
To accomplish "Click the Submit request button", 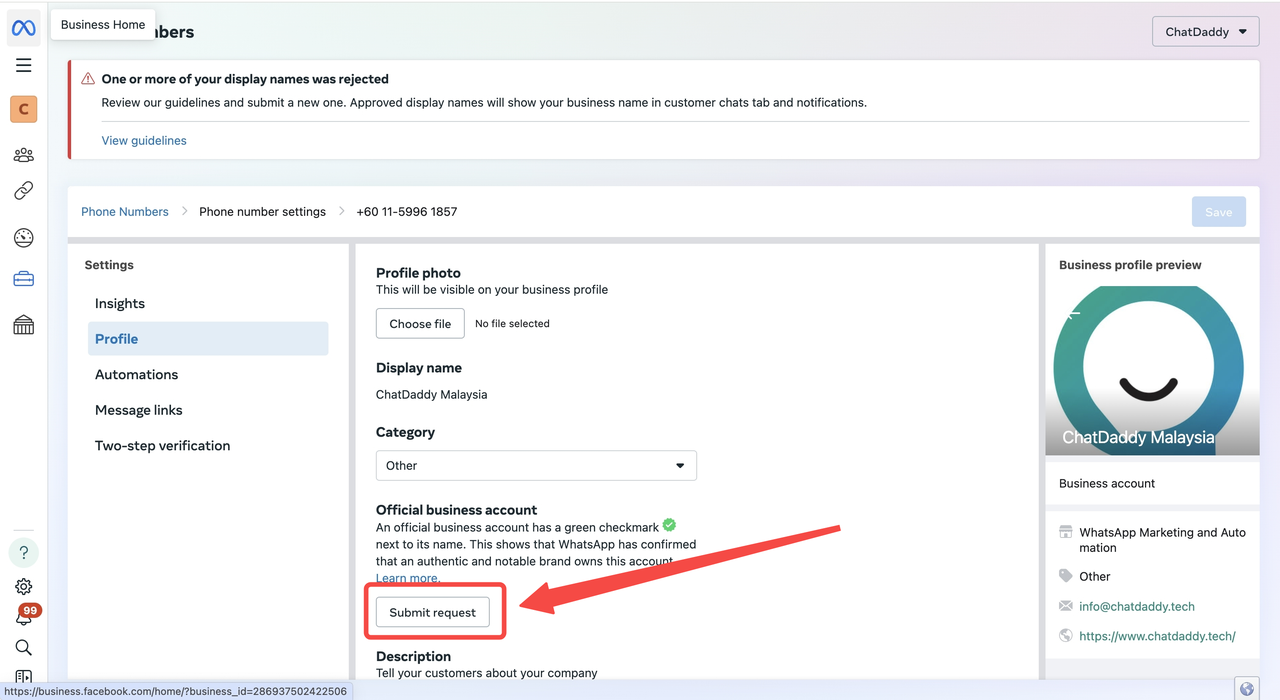I will pyautogui.click(x=433, y=613).
